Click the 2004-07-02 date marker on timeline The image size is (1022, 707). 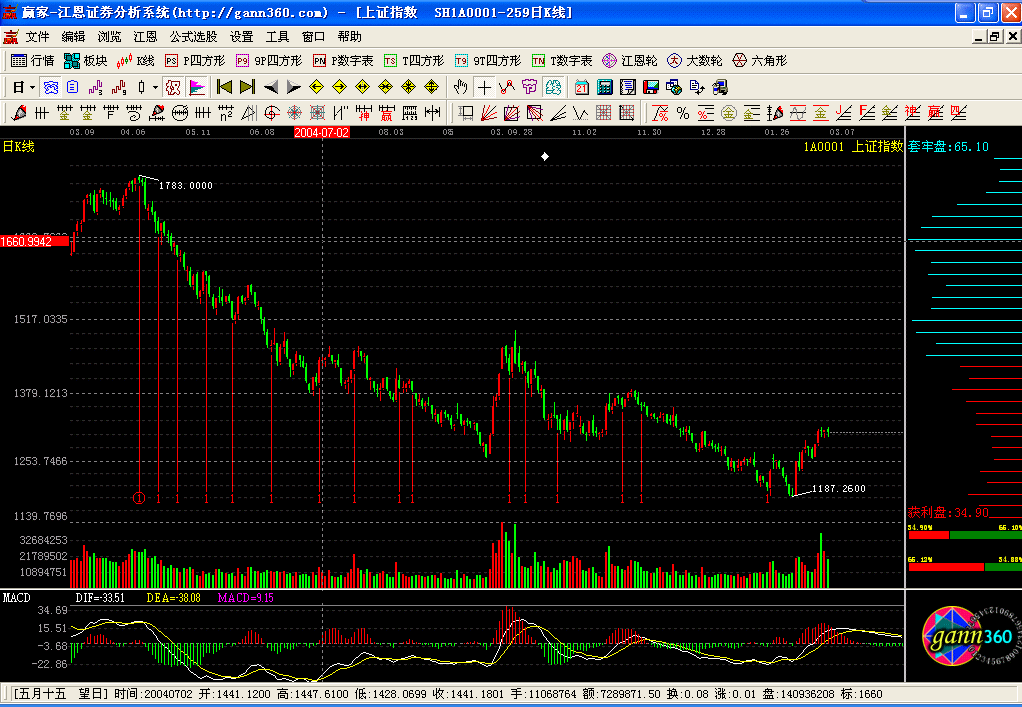pos(321,132)
